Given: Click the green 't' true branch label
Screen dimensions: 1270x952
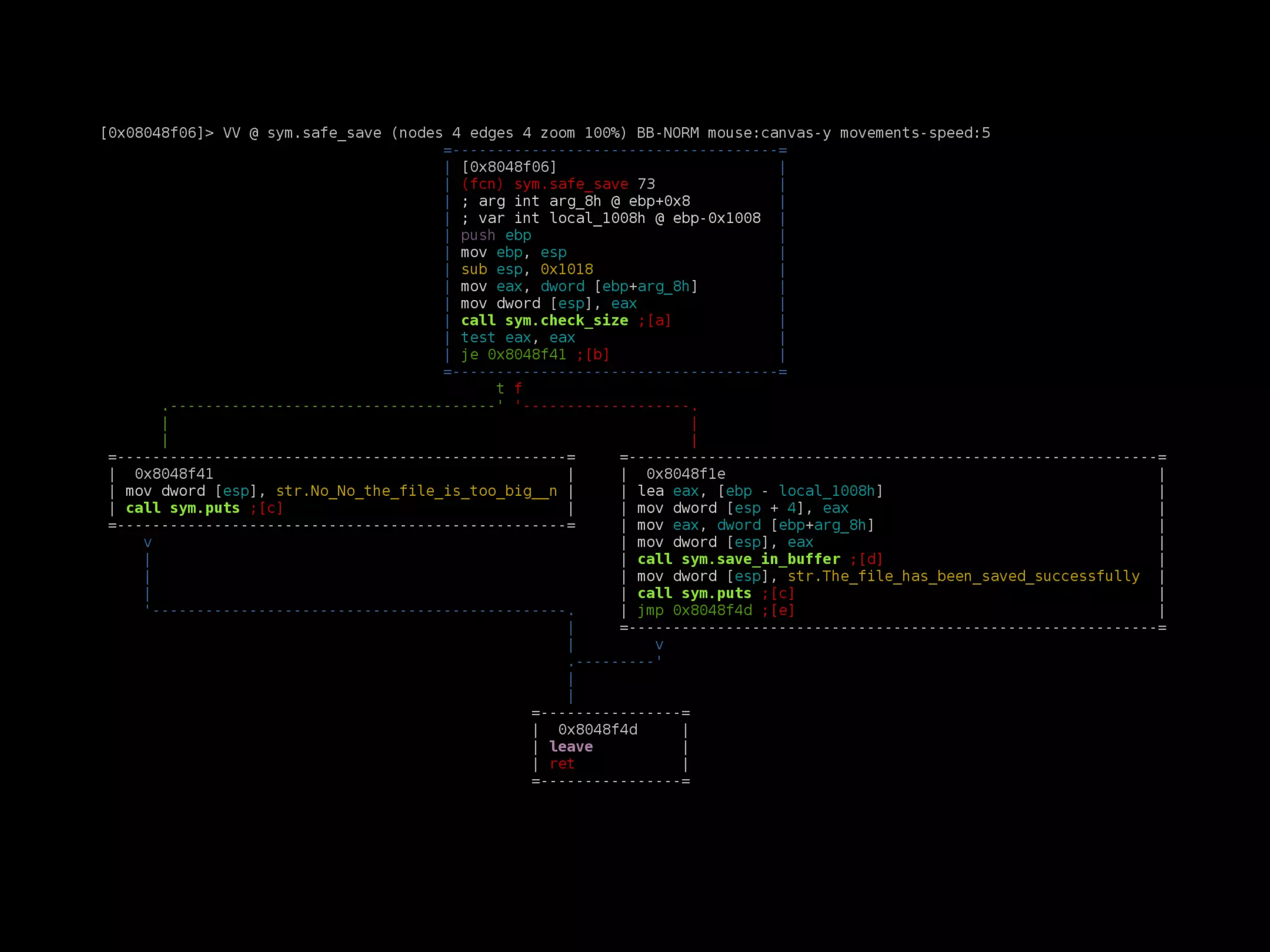Looking at the screenshot, I should (500, 389).
